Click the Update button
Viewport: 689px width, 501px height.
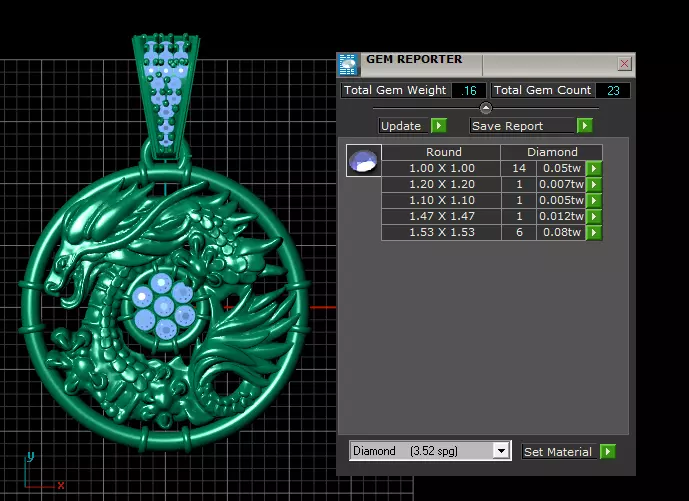click(403, 126)
